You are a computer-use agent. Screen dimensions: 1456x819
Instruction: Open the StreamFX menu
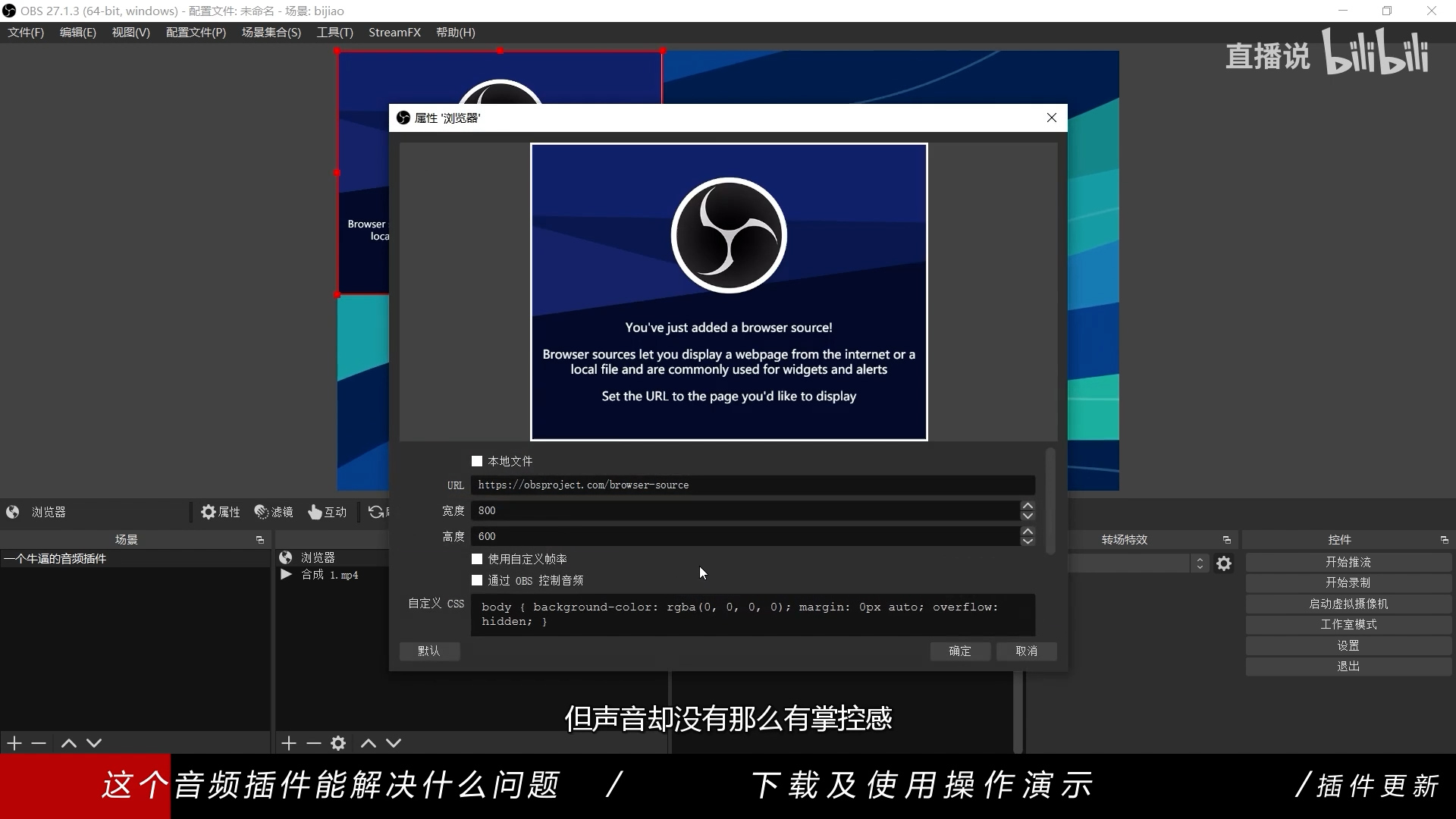(x=394, y=33)
